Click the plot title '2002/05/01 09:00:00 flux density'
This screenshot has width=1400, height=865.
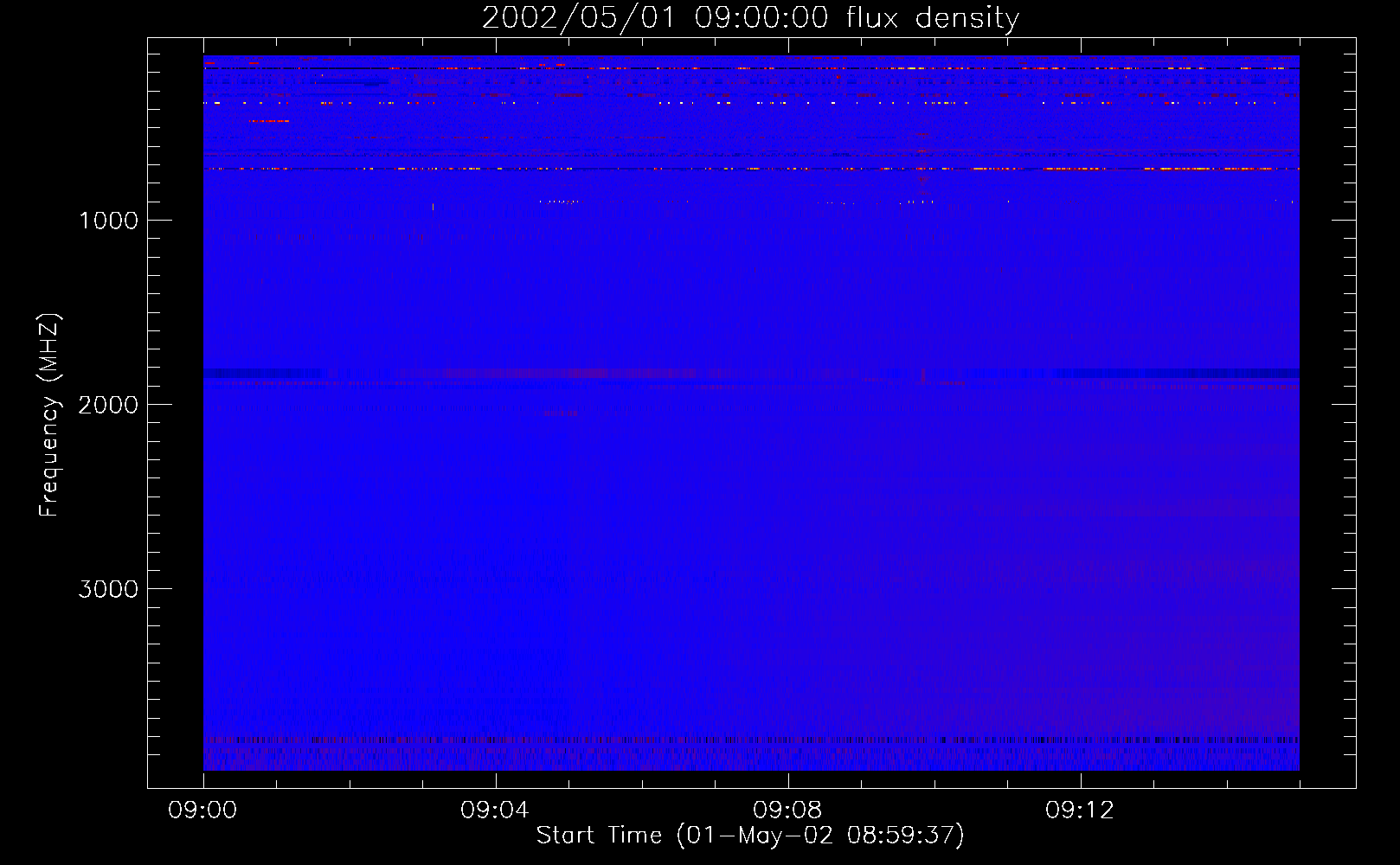click(x=750, y=18)
